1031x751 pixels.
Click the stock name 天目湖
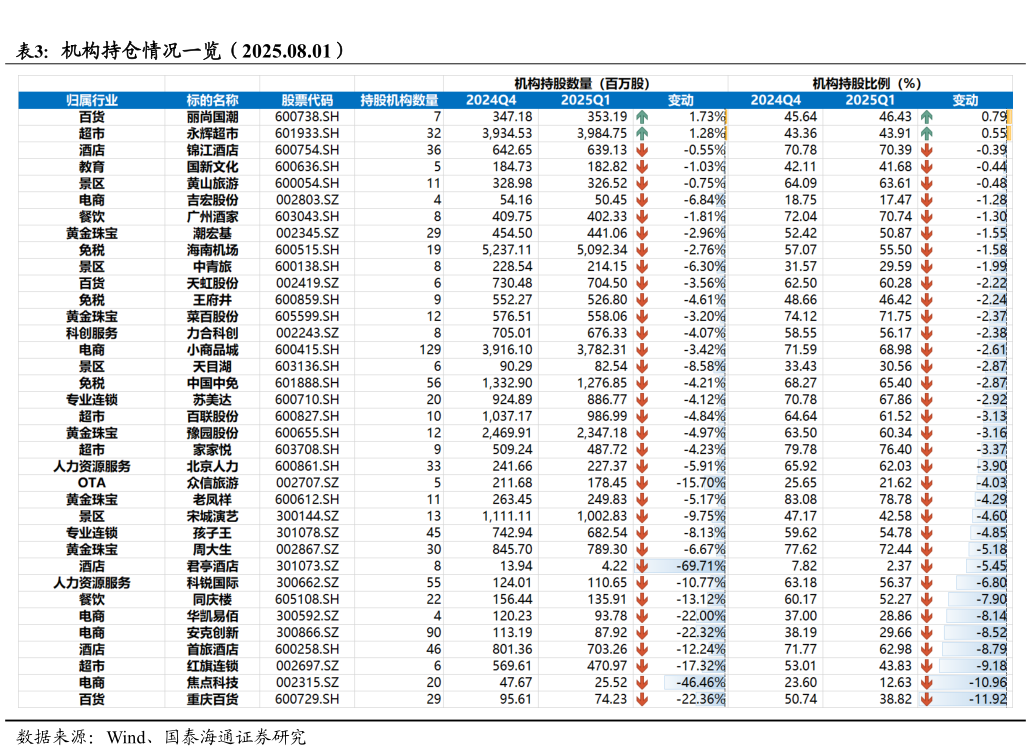212,366
